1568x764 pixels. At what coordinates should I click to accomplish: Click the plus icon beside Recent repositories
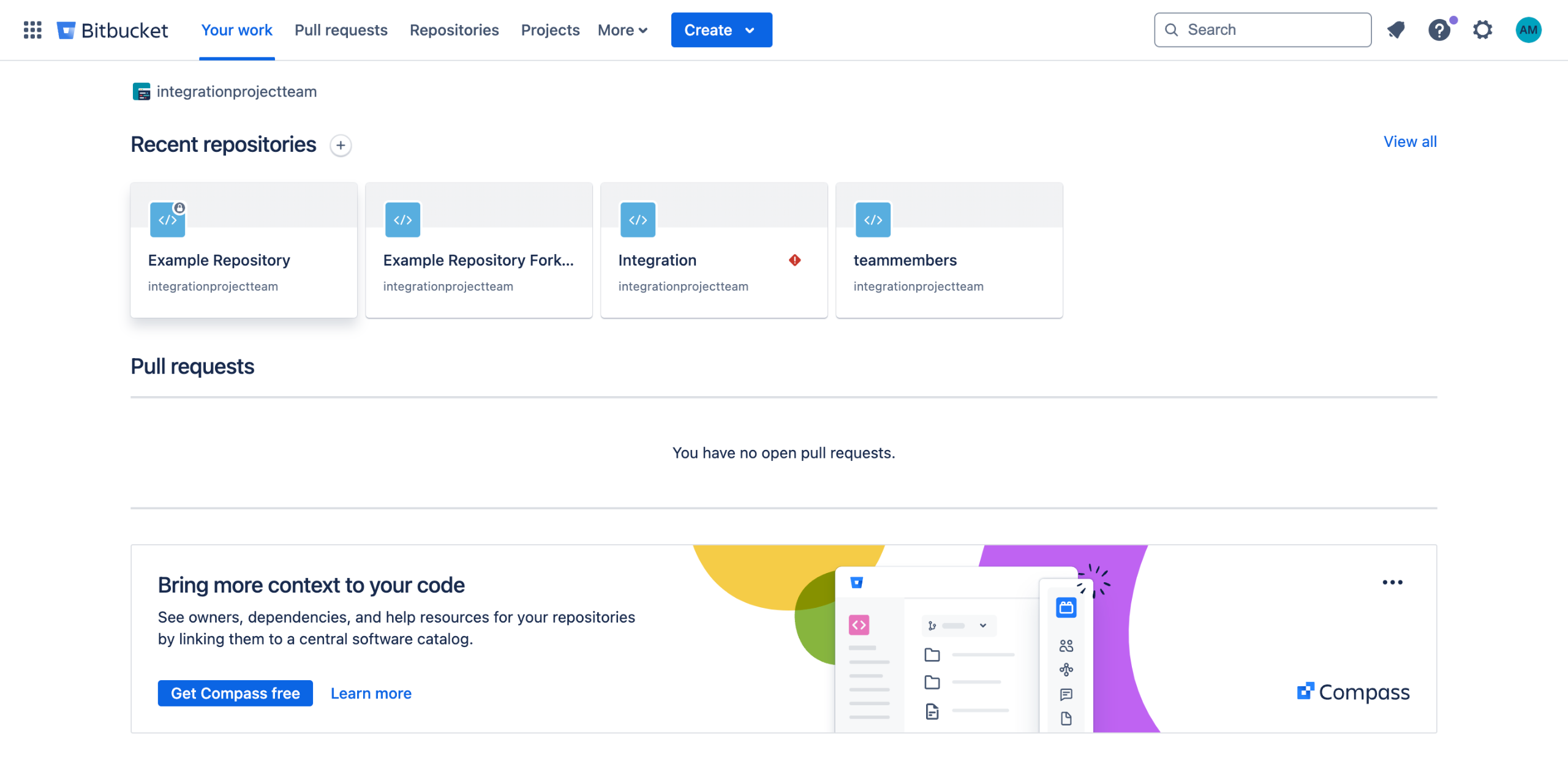(341, 145)
